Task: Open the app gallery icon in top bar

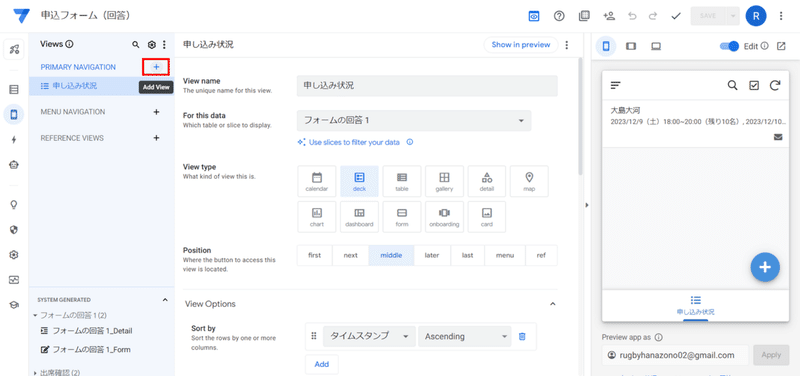Action: (584, 16)
